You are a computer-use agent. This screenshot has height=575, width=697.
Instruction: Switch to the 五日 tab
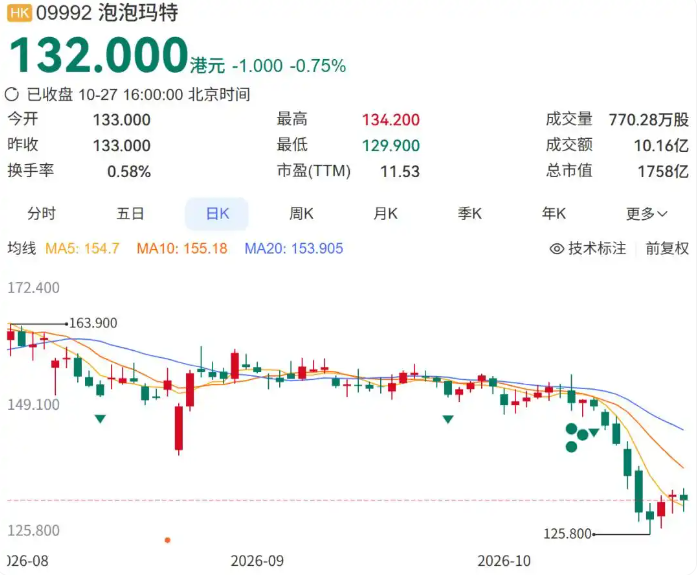pyautogui.click(x=130, y=214)
